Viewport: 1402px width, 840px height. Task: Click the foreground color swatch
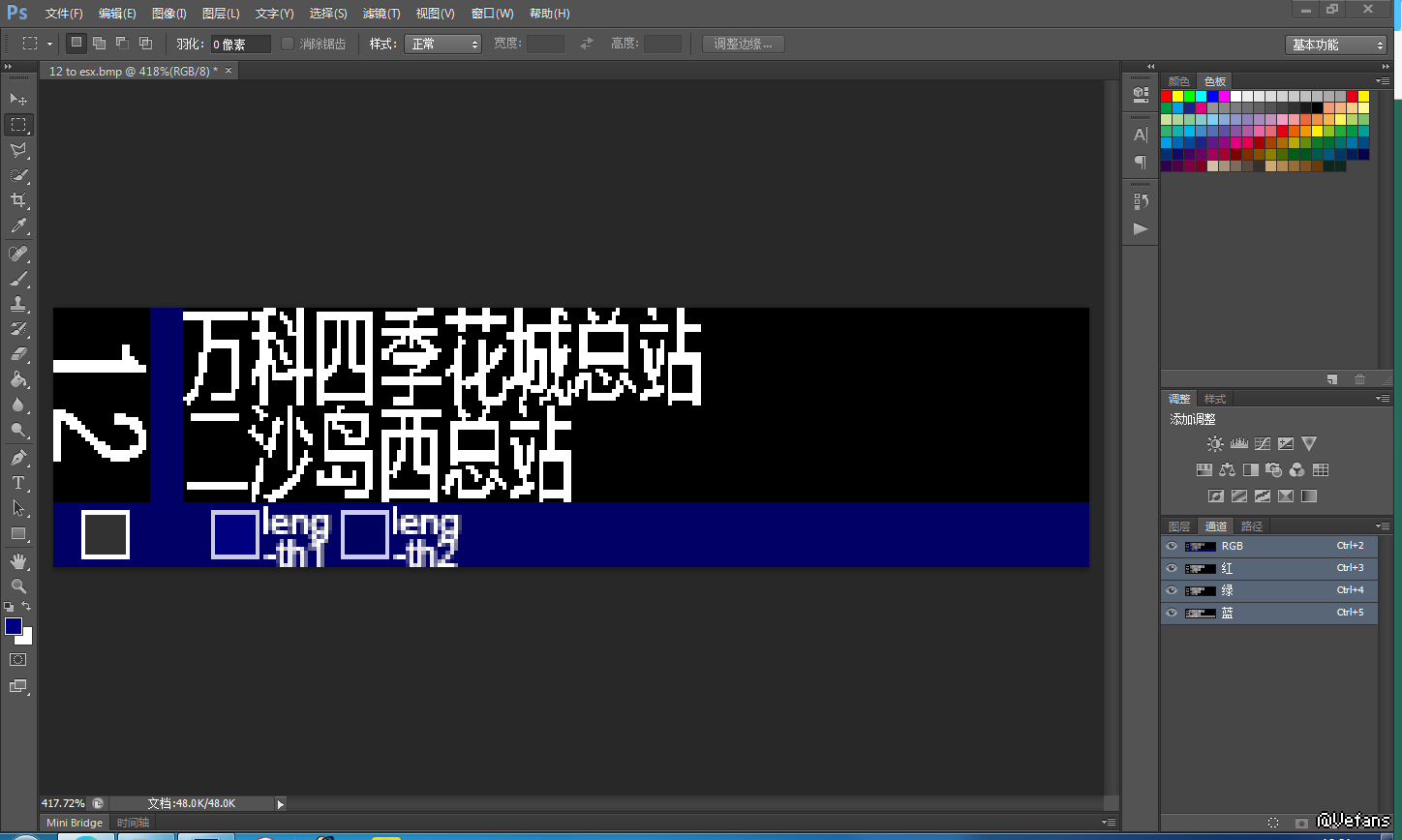pyautogui.click(x=14, y=626)
